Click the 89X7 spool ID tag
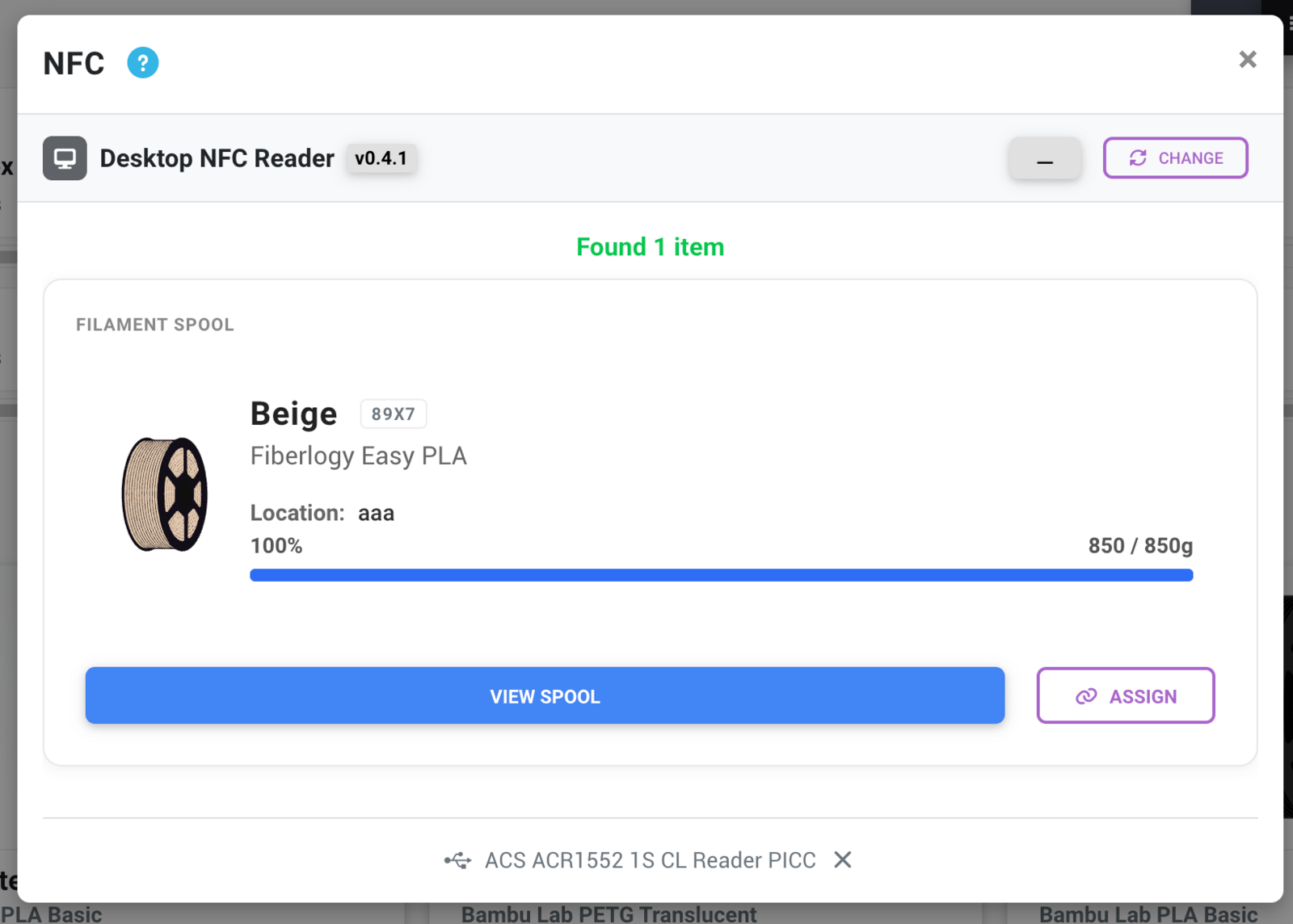 (394, 414)
